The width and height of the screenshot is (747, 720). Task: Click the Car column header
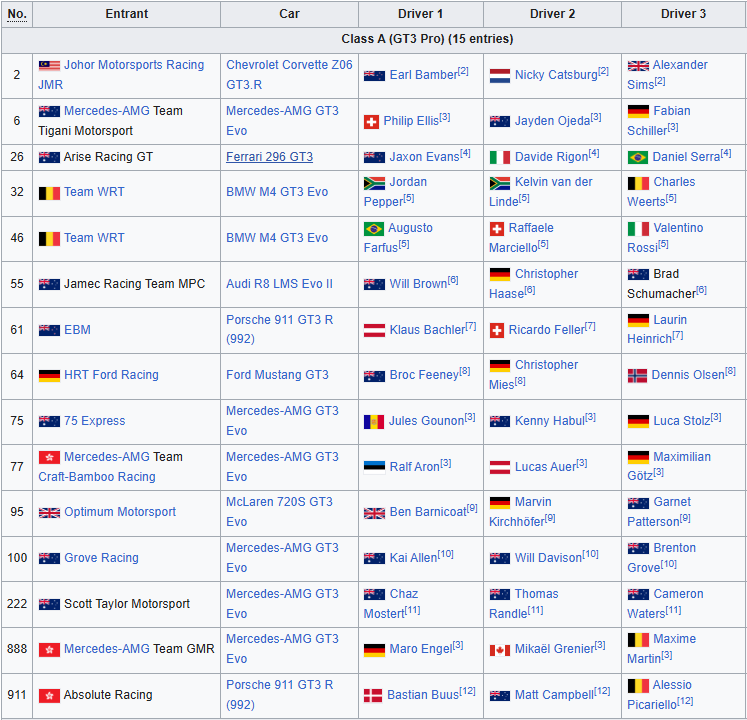tap(289, 14)
